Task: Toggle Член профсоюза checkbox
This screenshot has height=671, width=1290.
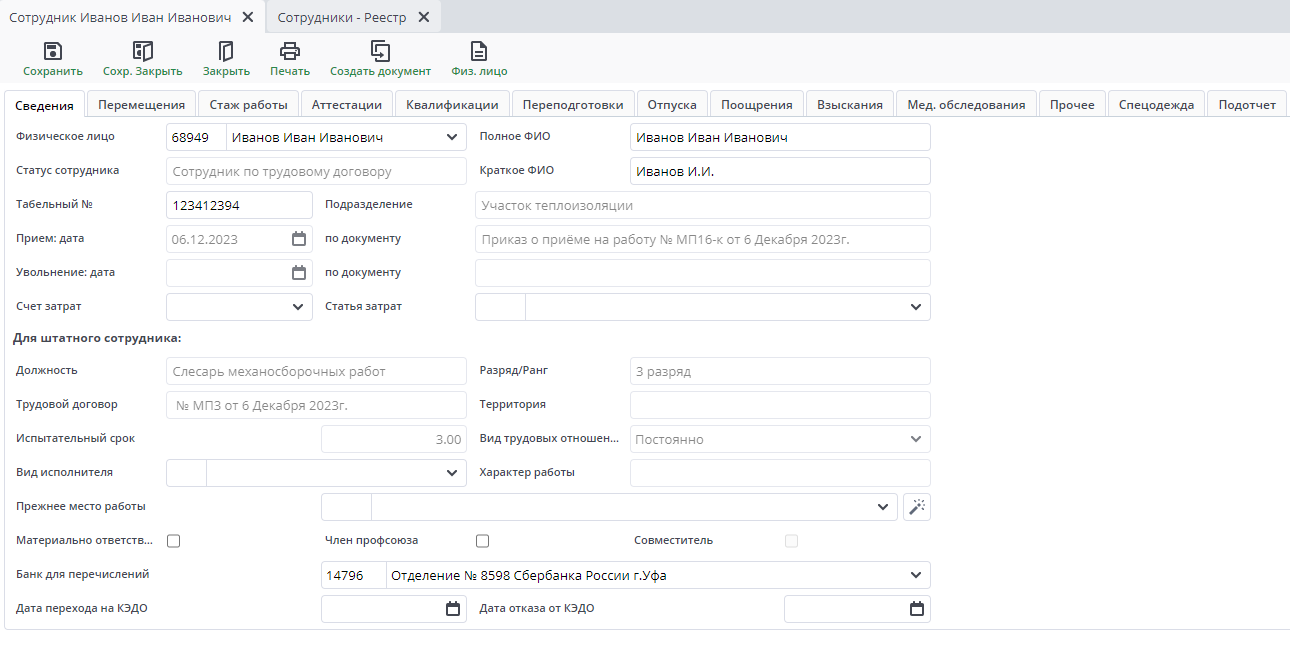Action: tap(483, 541)
